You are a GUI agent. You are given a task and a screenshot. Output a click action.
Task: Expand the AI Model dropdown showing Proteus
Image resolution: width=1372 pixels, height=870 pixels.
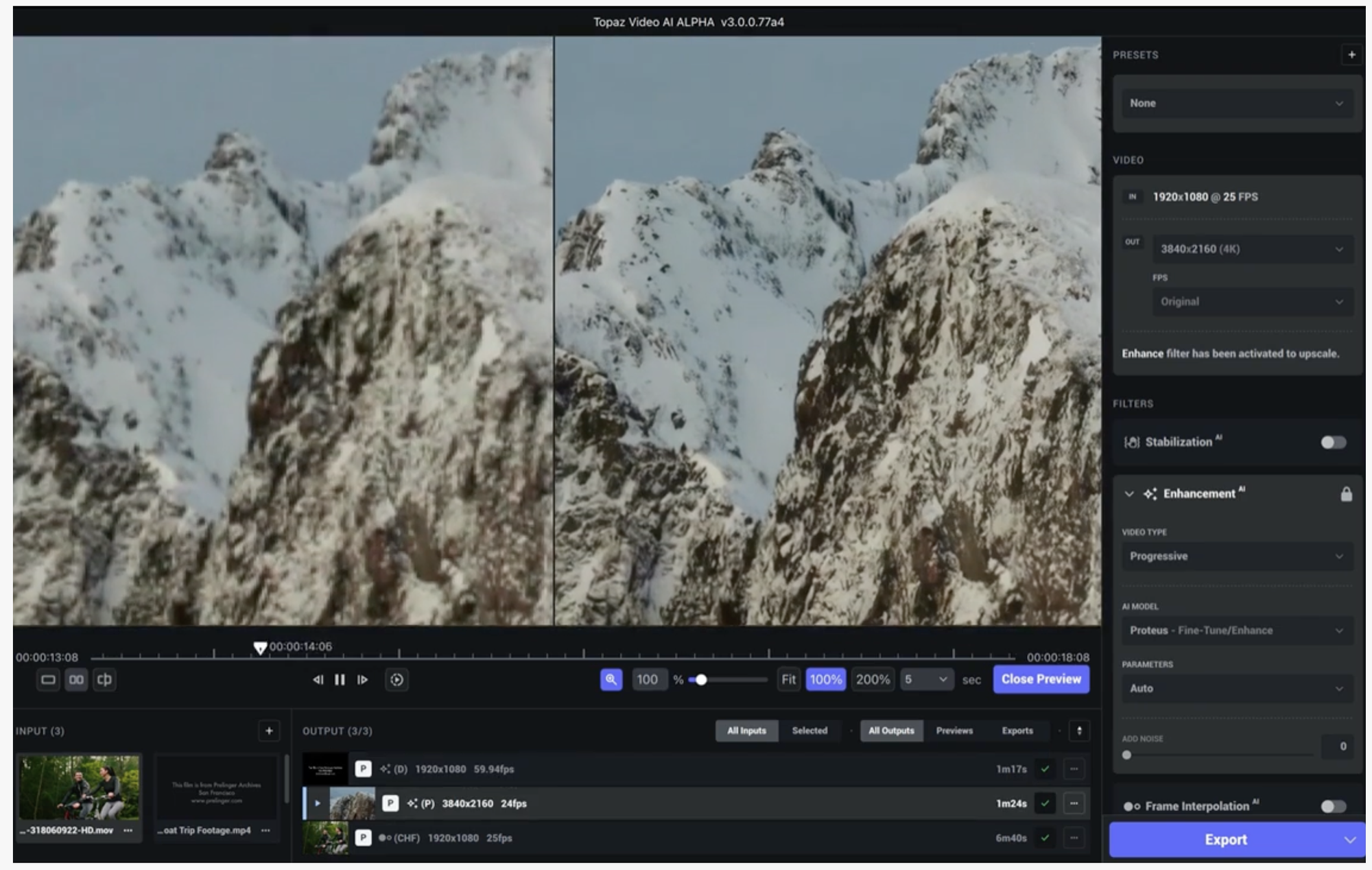point(1237,630)
